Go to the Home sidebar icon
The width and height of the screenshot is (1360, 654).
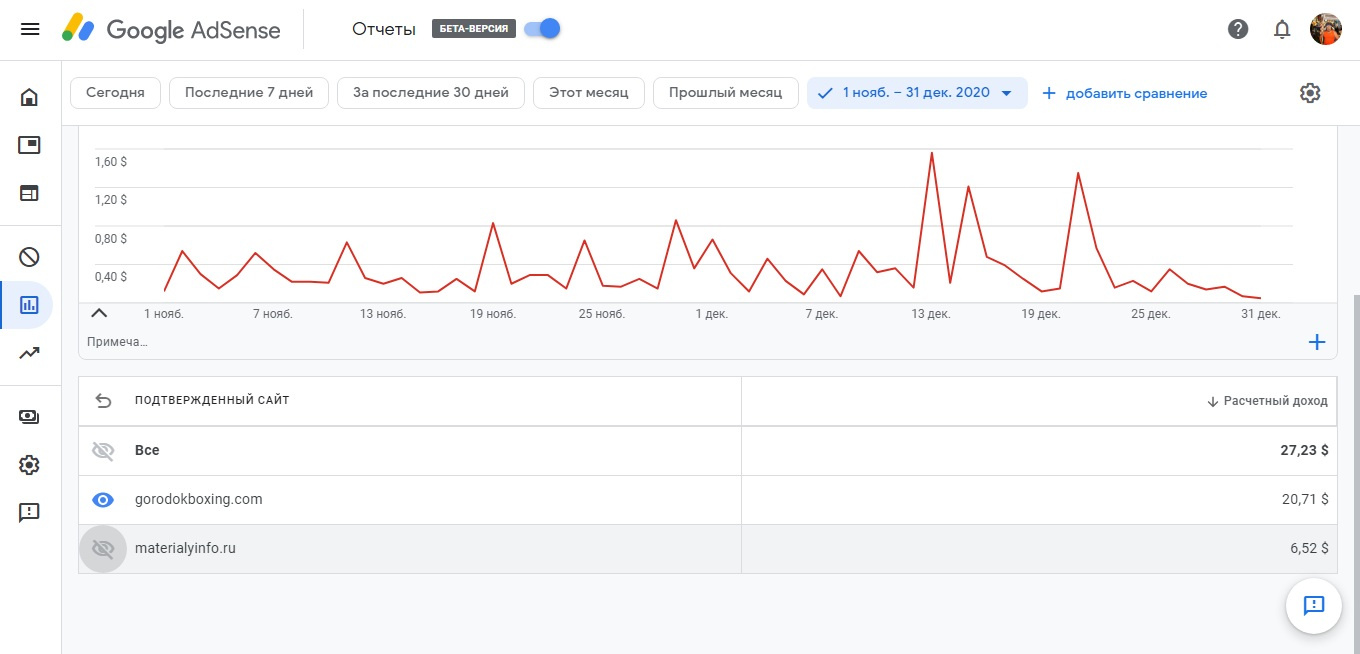29,97
